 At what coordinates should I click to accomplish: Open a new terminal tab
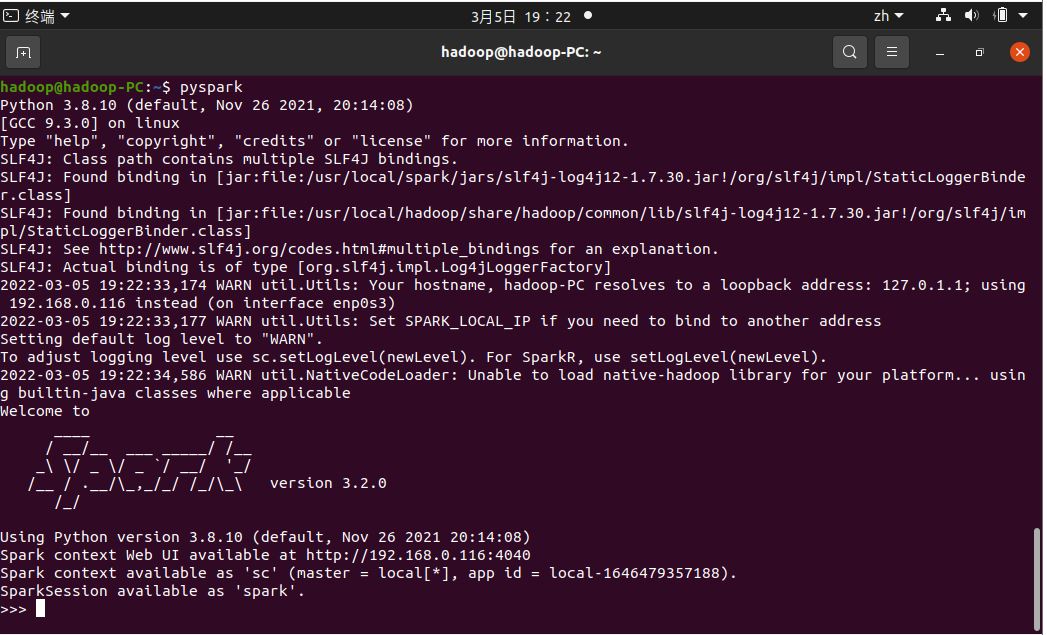23,53
